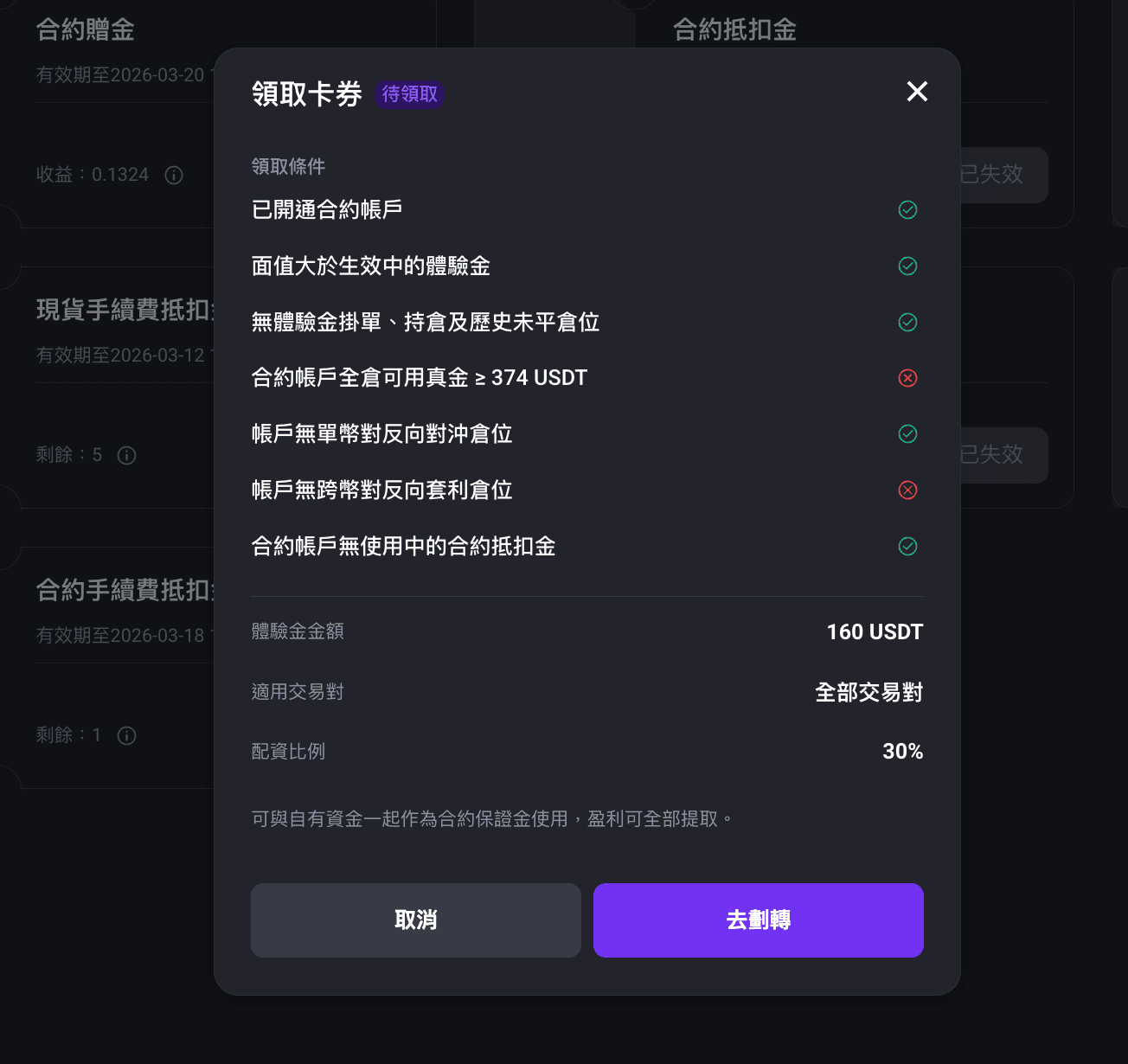Viewport: 1128px width, 1064px height.
Task: Click the lower 已失效 button in background
Action: point(1003,455)
